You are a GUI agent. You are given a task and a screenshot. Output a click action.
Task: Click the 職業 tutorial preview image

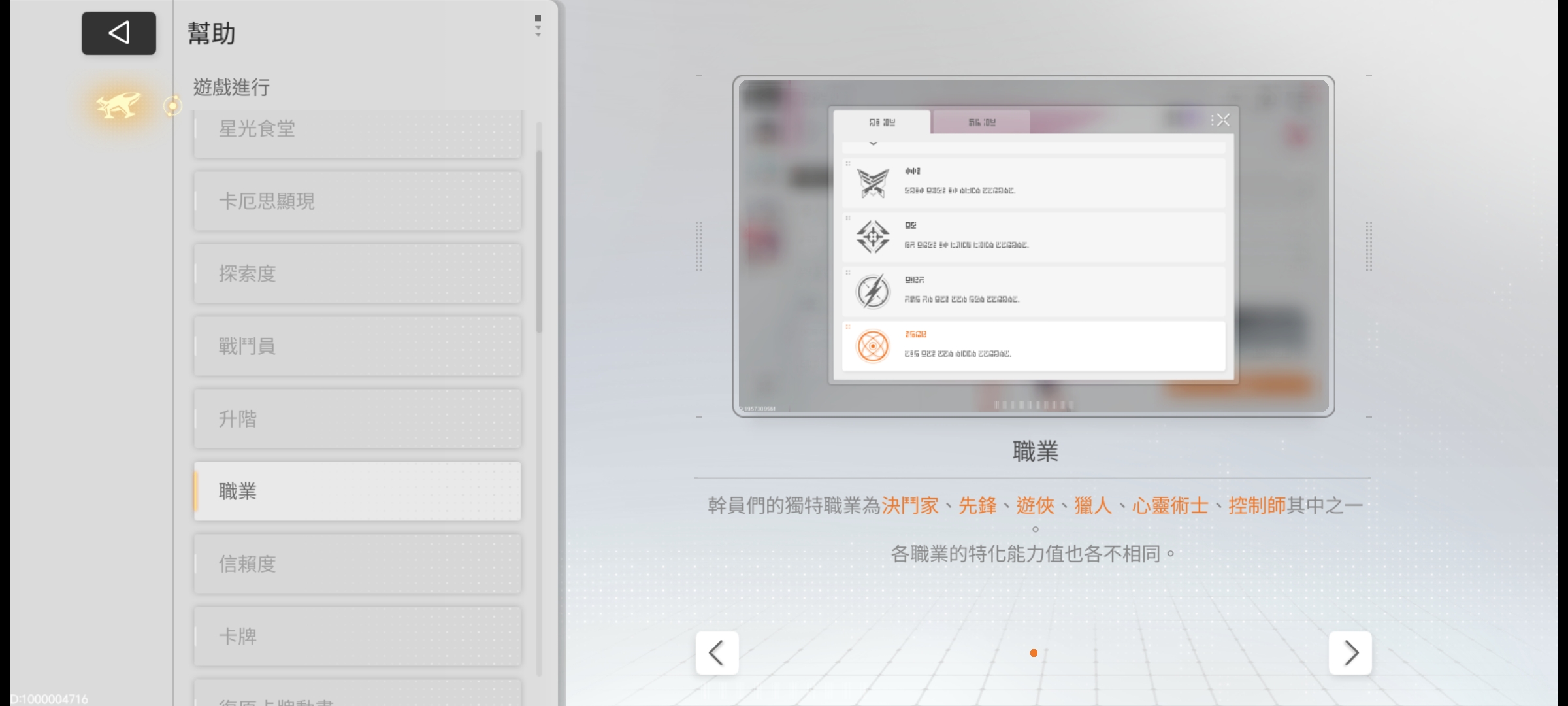pyautogui.click(x=1033, y=246)
